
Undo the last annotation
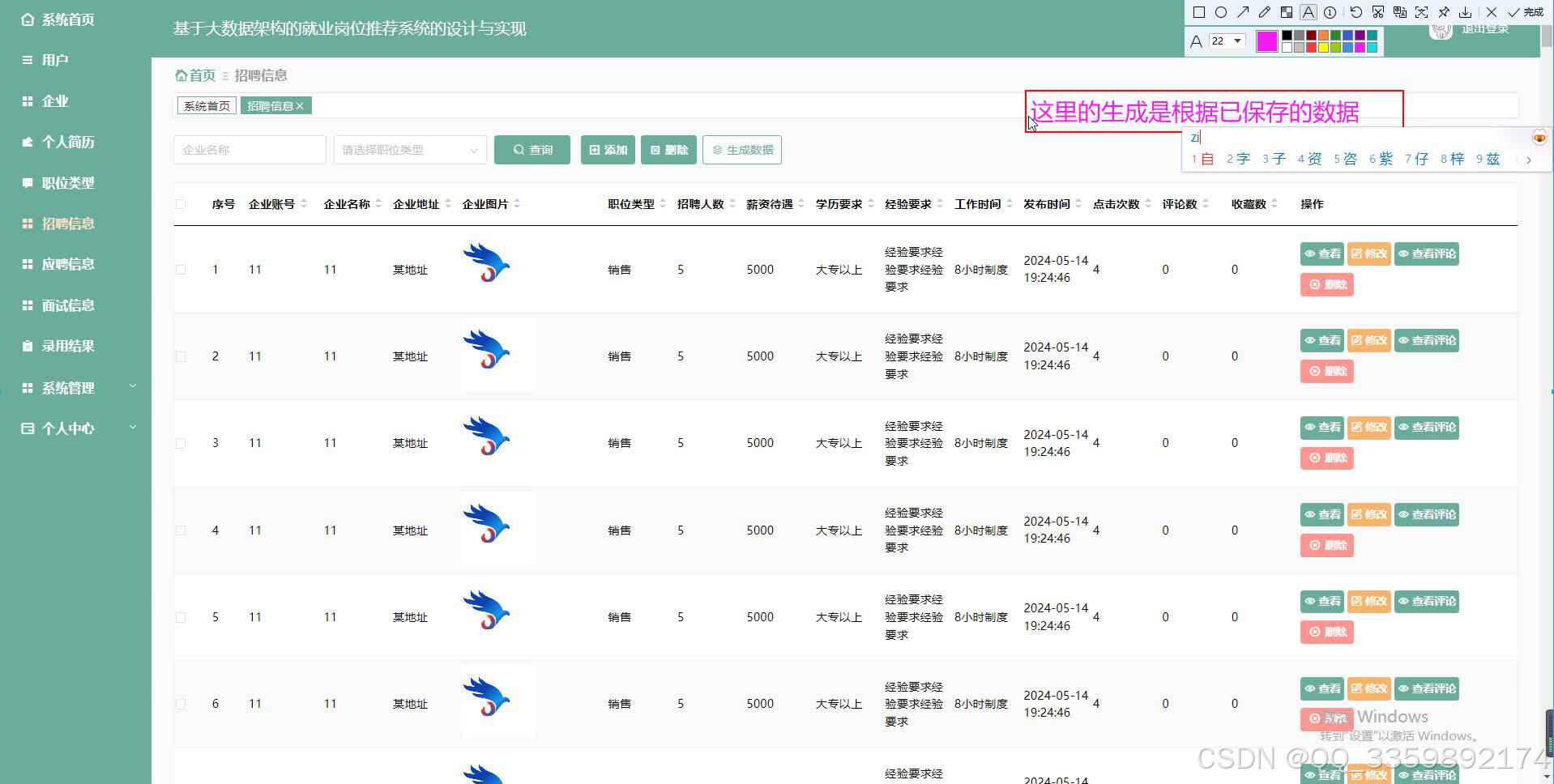pyautogui.click(x=1355, y=12)
